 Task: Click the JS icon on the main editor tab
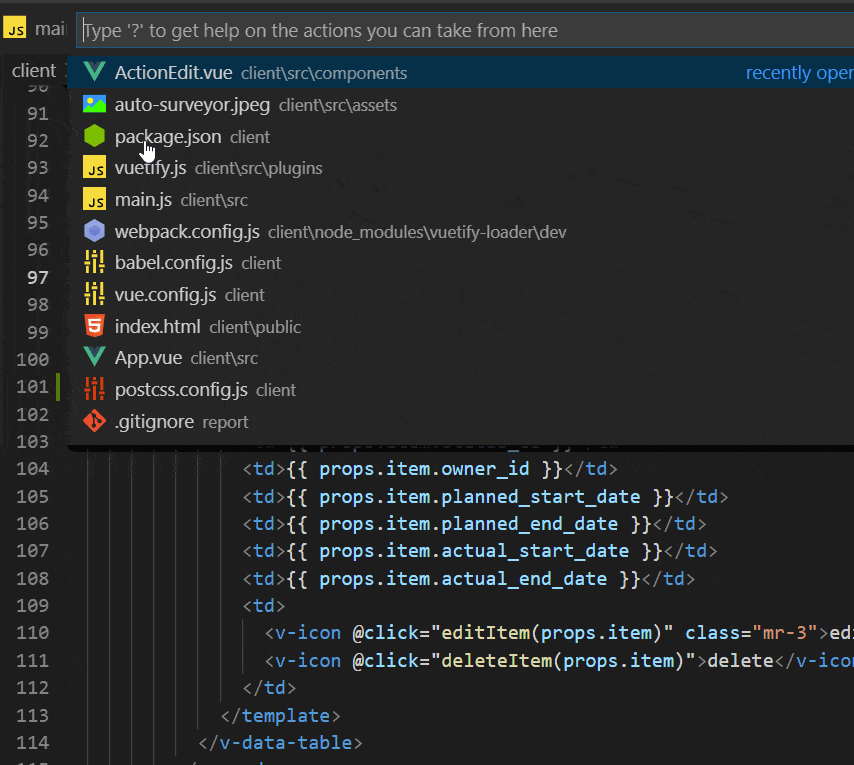[15, 29]
